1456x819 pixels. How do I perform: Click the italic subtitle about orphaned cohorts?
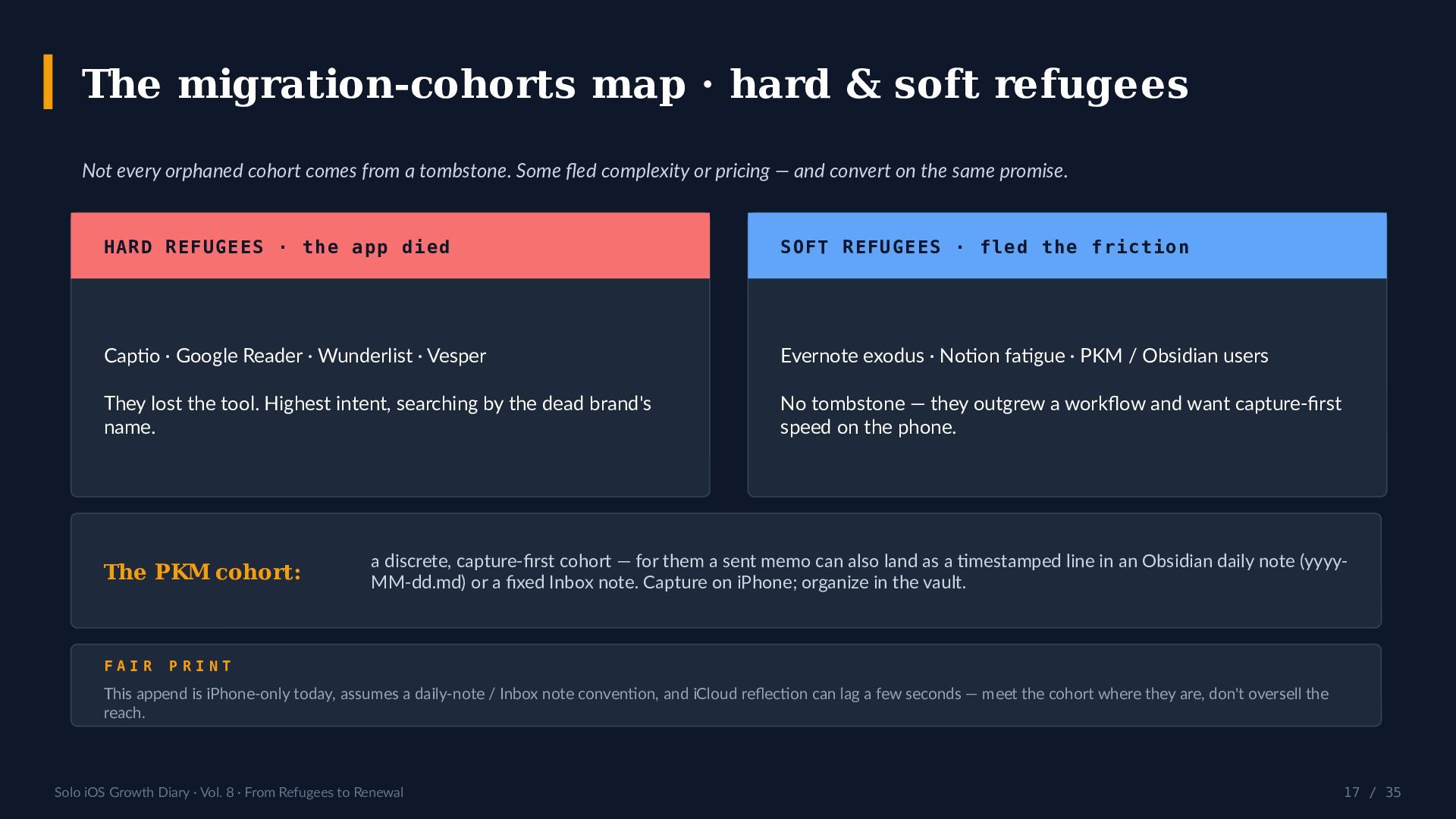tap(575, 171)
